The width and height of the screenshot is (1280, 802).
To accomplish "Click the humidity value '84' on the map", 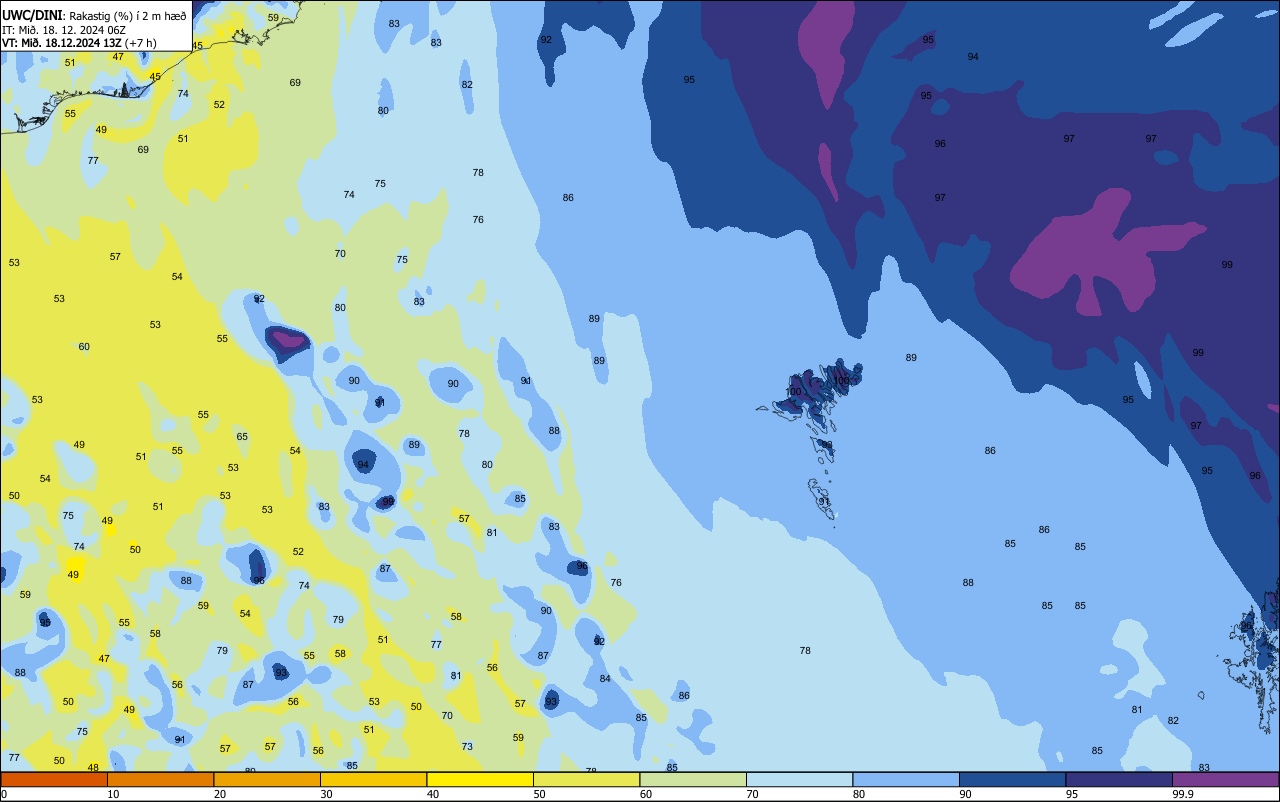I will click(x=605, y=679).
